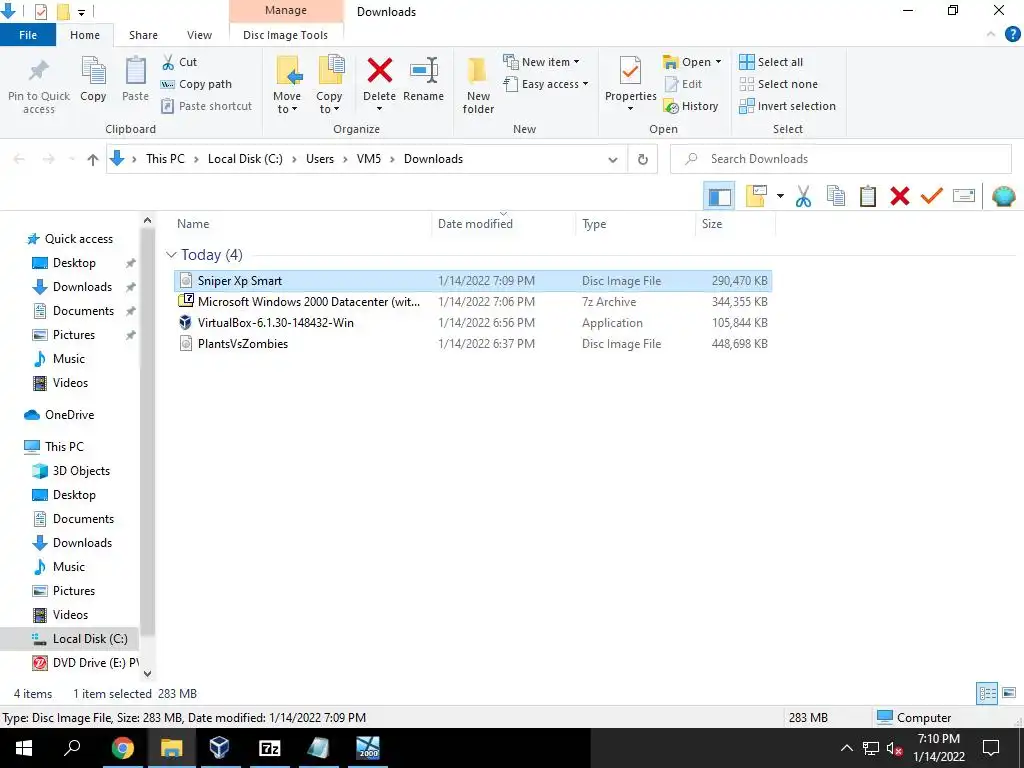Toggle the navigation pane button in toolbar
The image size is (1024, 768).
click(x=720, y=196)
